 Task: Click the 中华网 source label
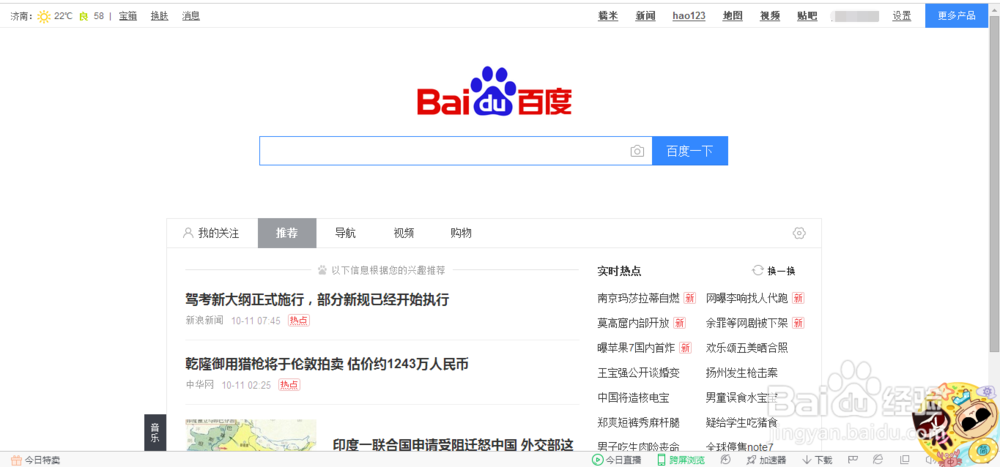point(200,385)
